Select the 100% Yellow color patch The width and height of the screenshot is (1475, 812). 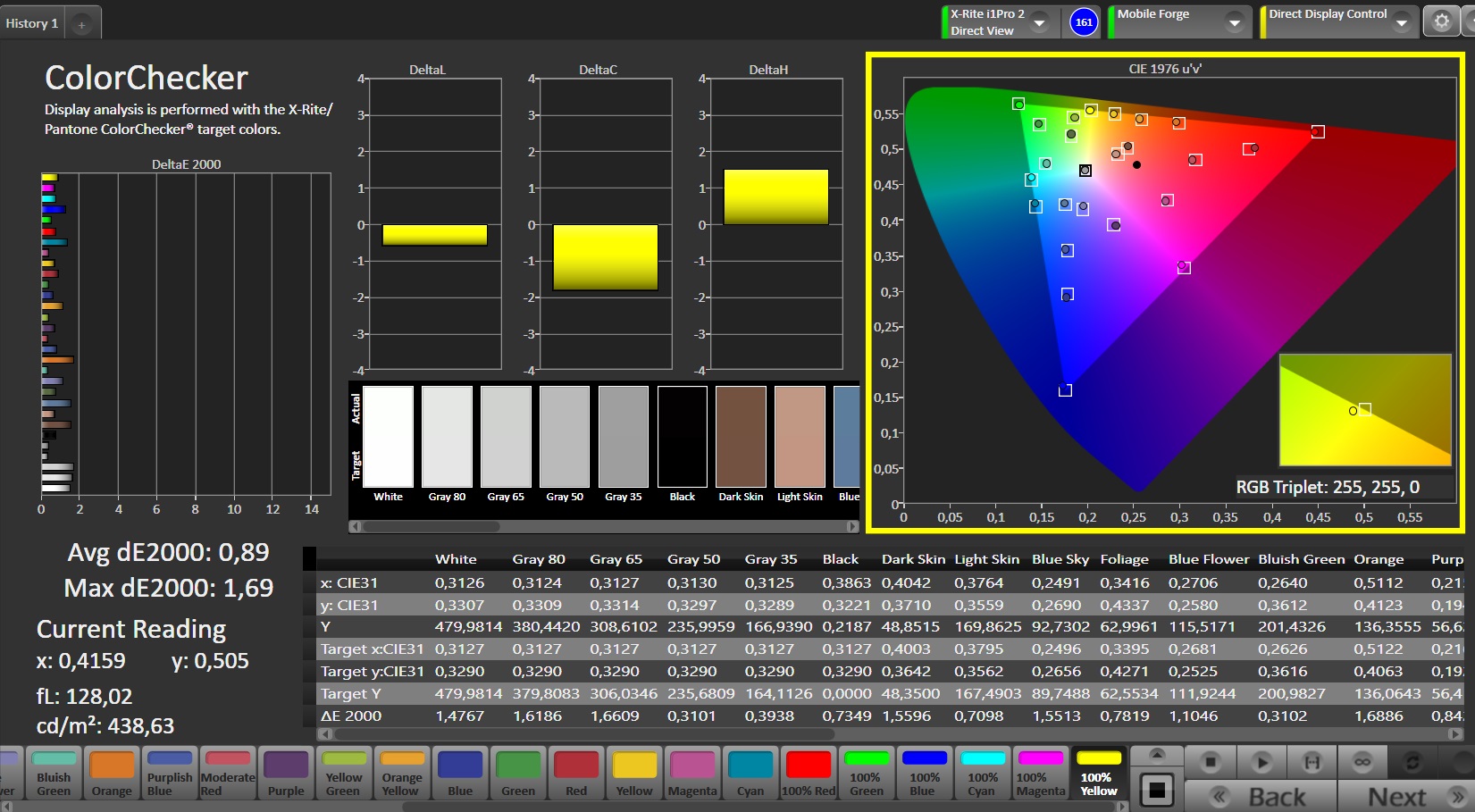tap(1099, 774)
